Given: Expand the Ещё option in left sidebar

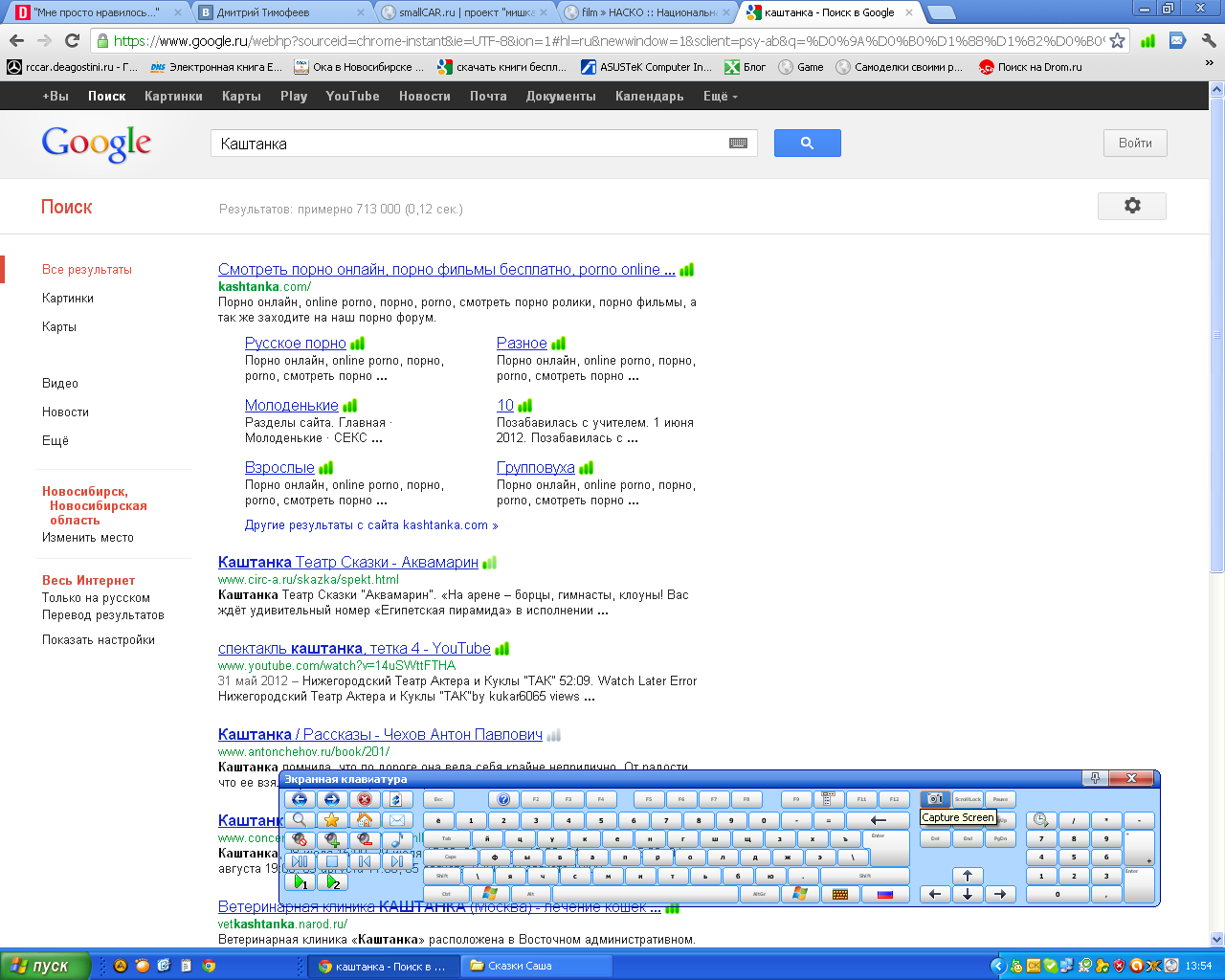Looking at the screenshot, I should click(x=56, y=440).
